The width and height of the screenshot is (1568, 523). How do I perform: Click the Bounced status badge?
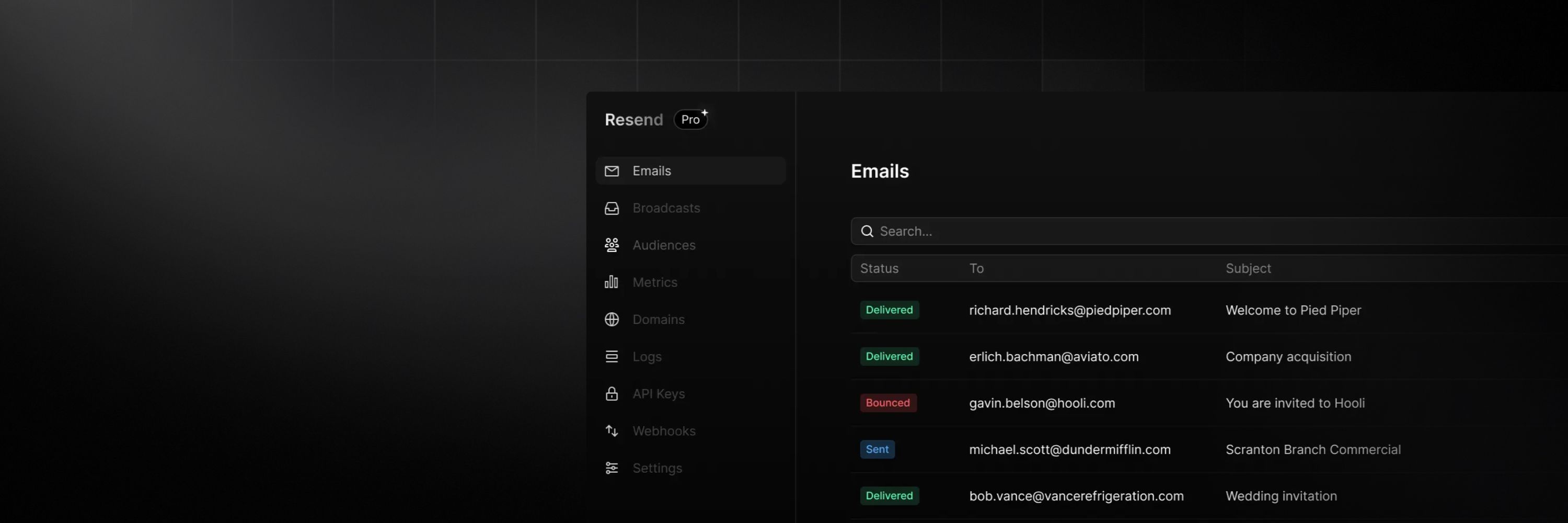888,403
